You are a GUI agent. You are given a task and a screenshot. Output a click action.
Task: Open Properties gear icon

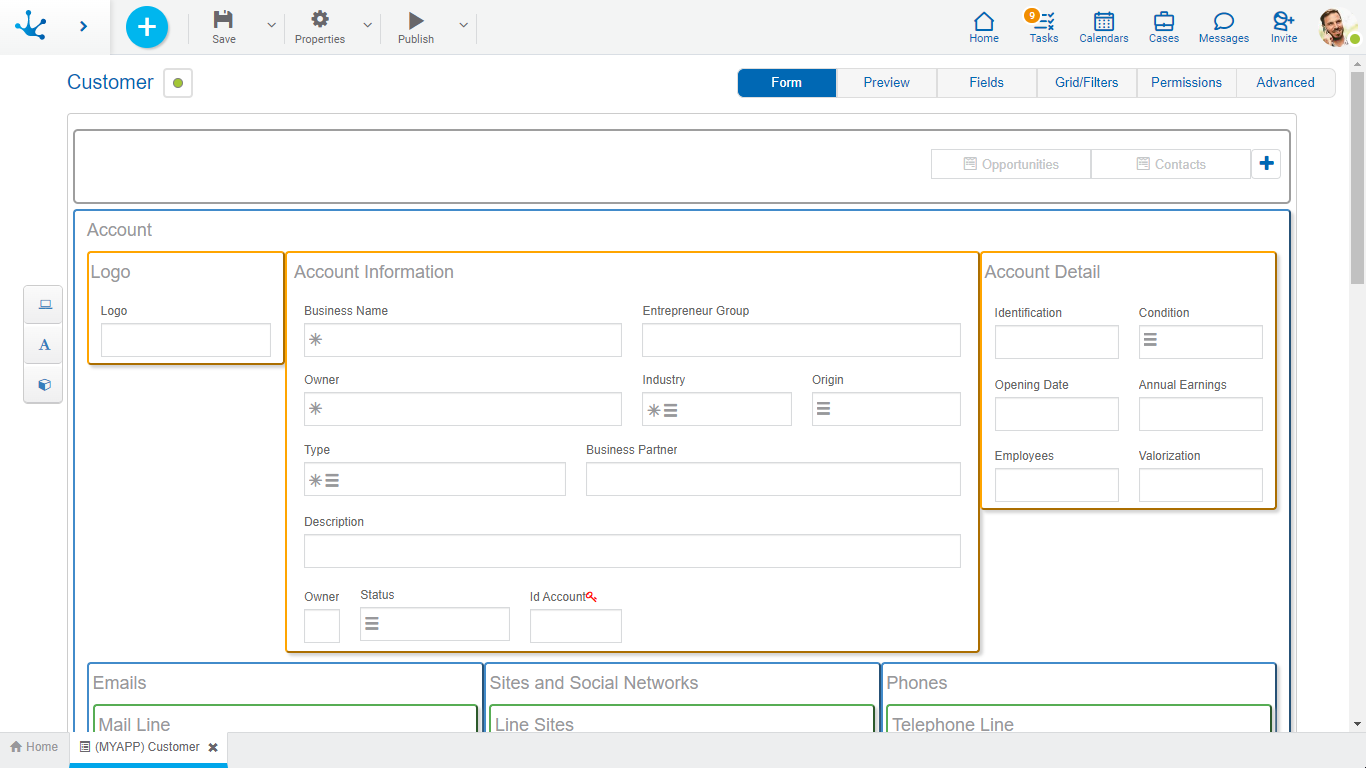(320, 21)
